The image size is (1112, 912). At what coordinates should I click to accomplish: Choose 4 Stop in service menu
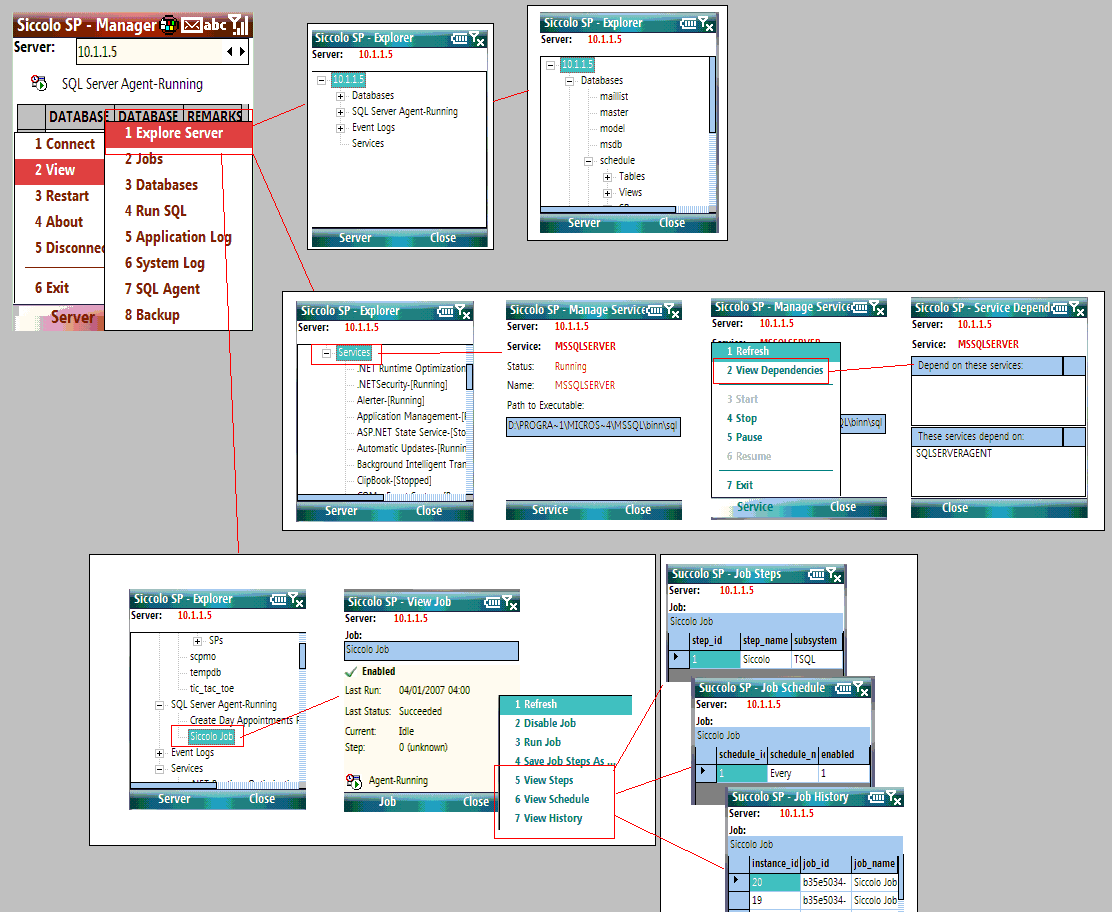click(x=741, y=418)
